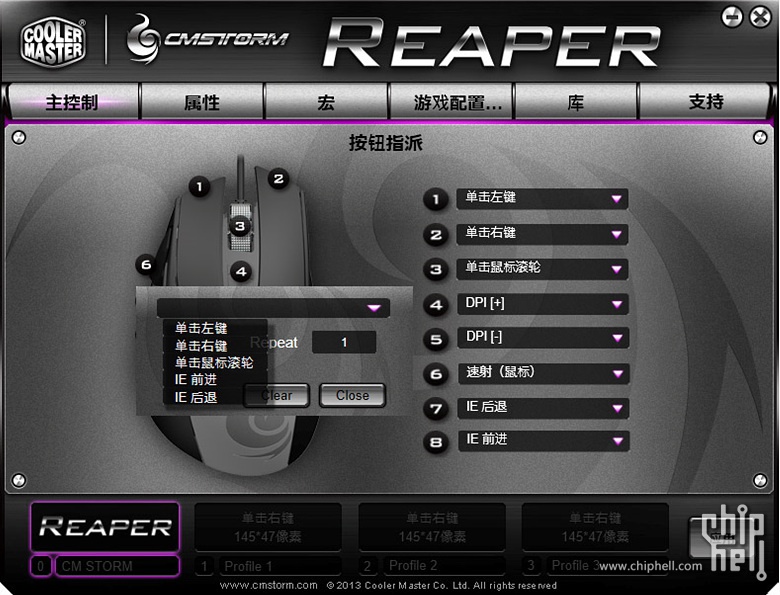
Task: Choose IE 后退 from the popup list
Action: pyautogui.click(x=215, y=397)
